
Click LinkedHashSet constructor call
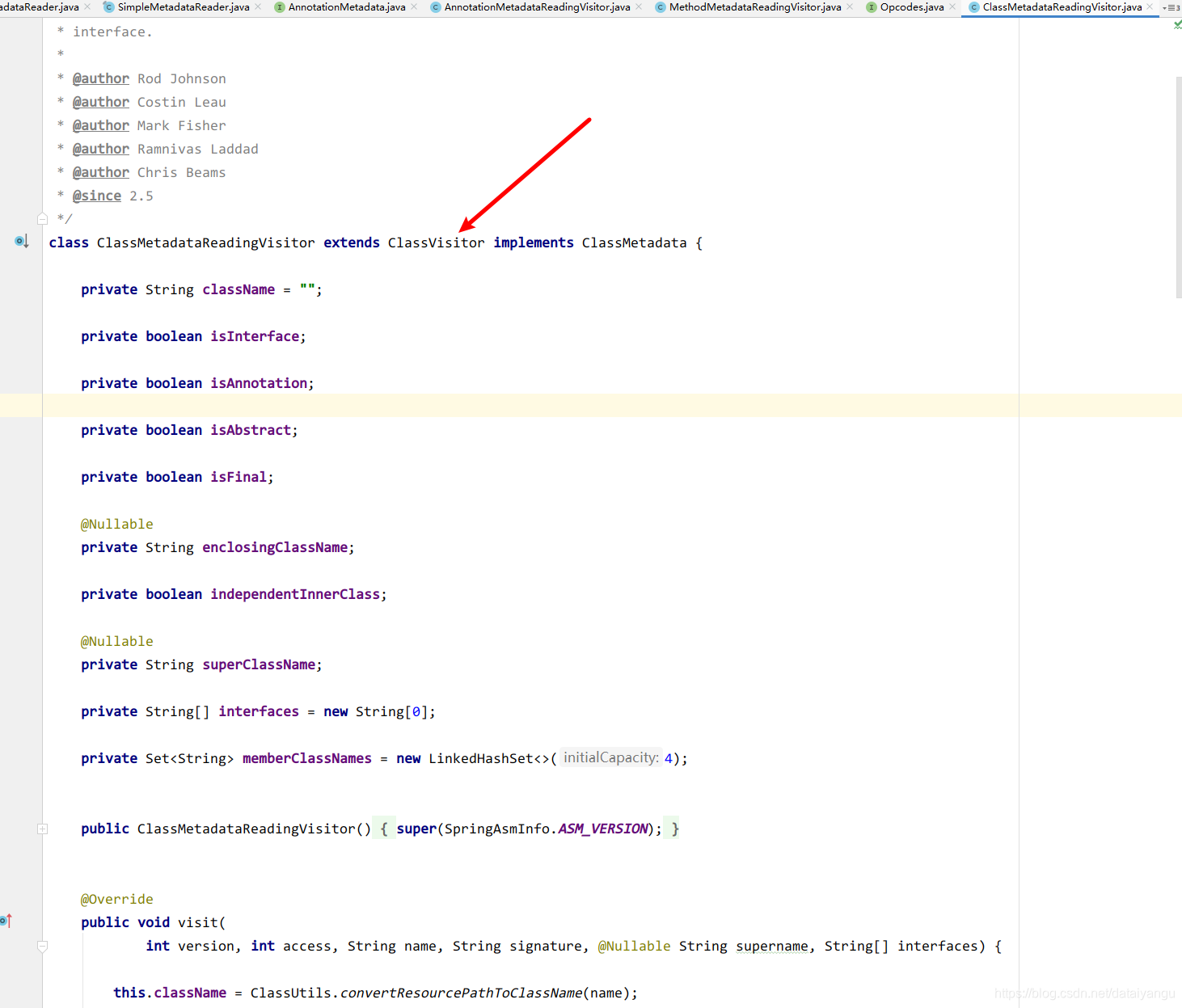(x=481, y=758)
